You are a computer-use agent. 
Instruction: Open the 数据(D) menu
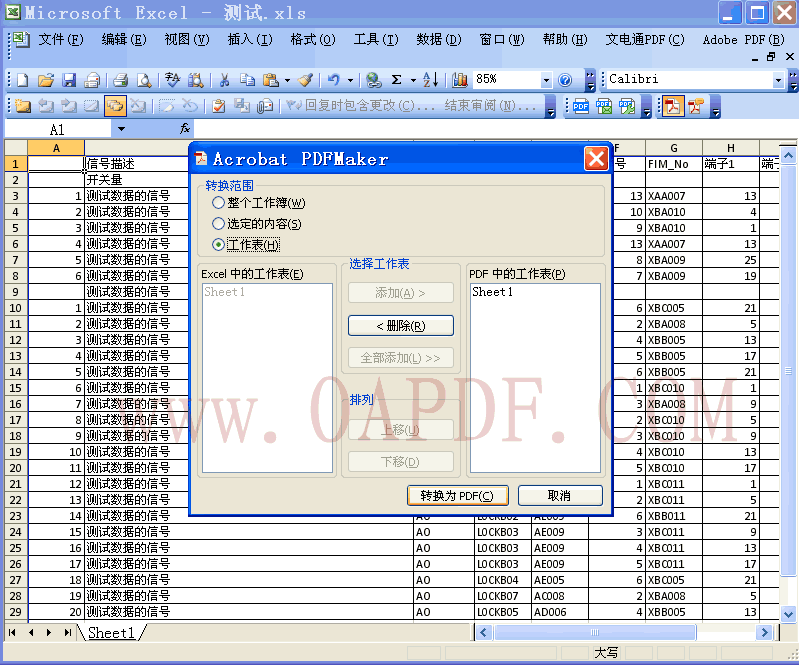[439, 39]
